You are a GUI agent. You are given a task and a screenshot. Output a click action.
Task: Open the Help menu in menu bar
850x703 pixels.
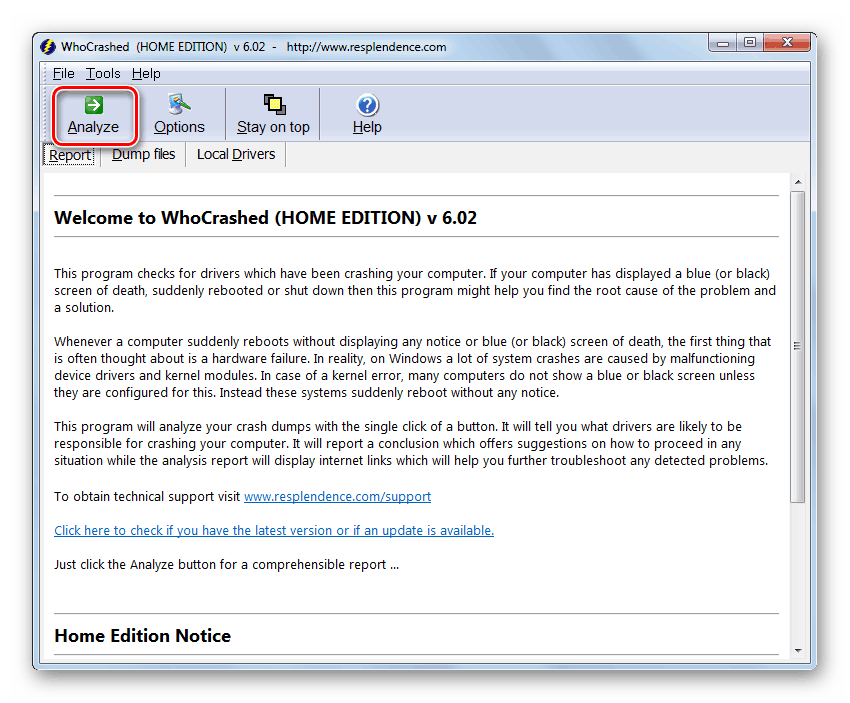coord(146,73)
